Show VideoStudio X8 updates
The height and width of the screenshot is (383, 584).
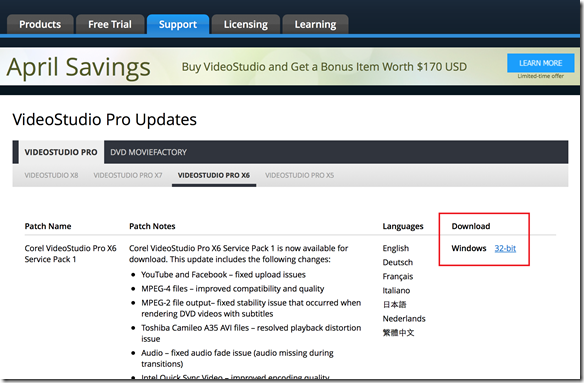pyautogui.click(x=51, y=175)
